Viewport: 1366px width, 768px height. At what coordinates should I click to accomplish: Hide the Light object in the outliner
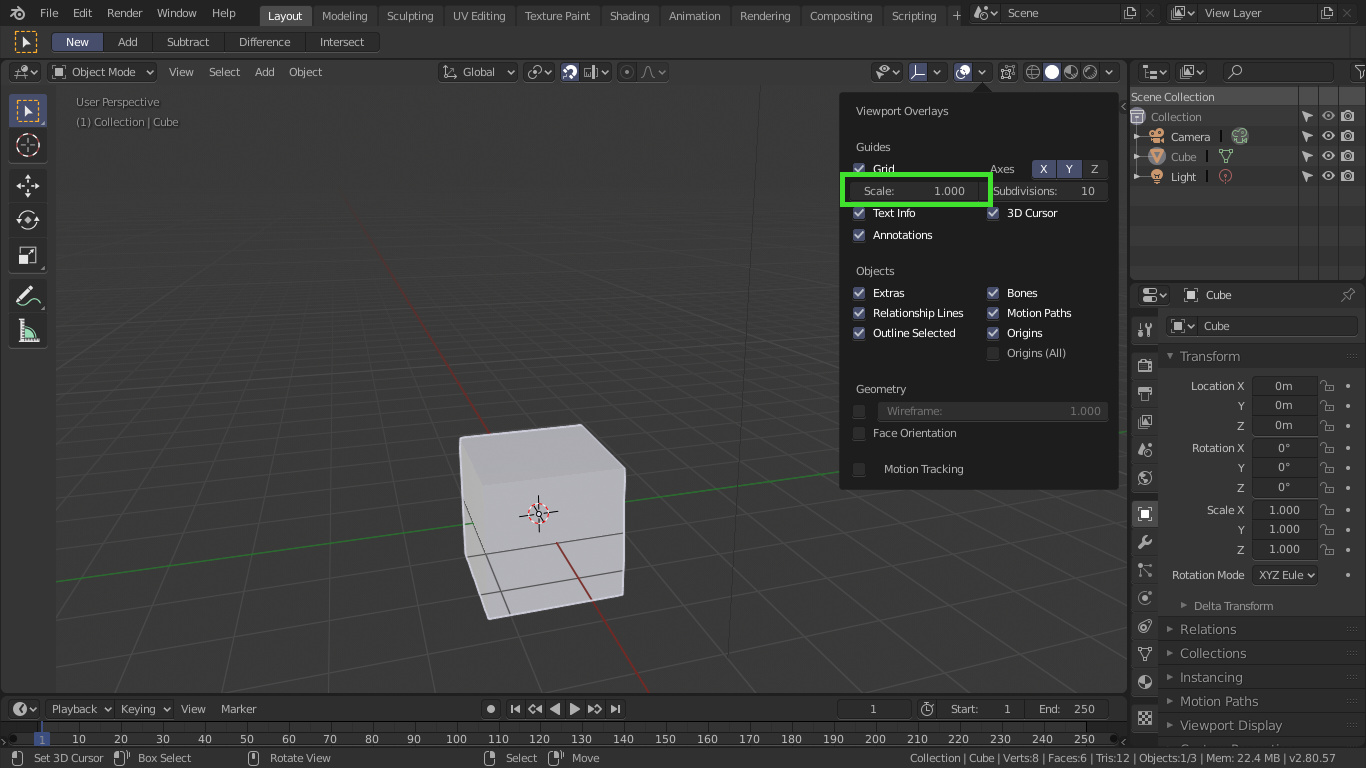[x=1327, y=176]
